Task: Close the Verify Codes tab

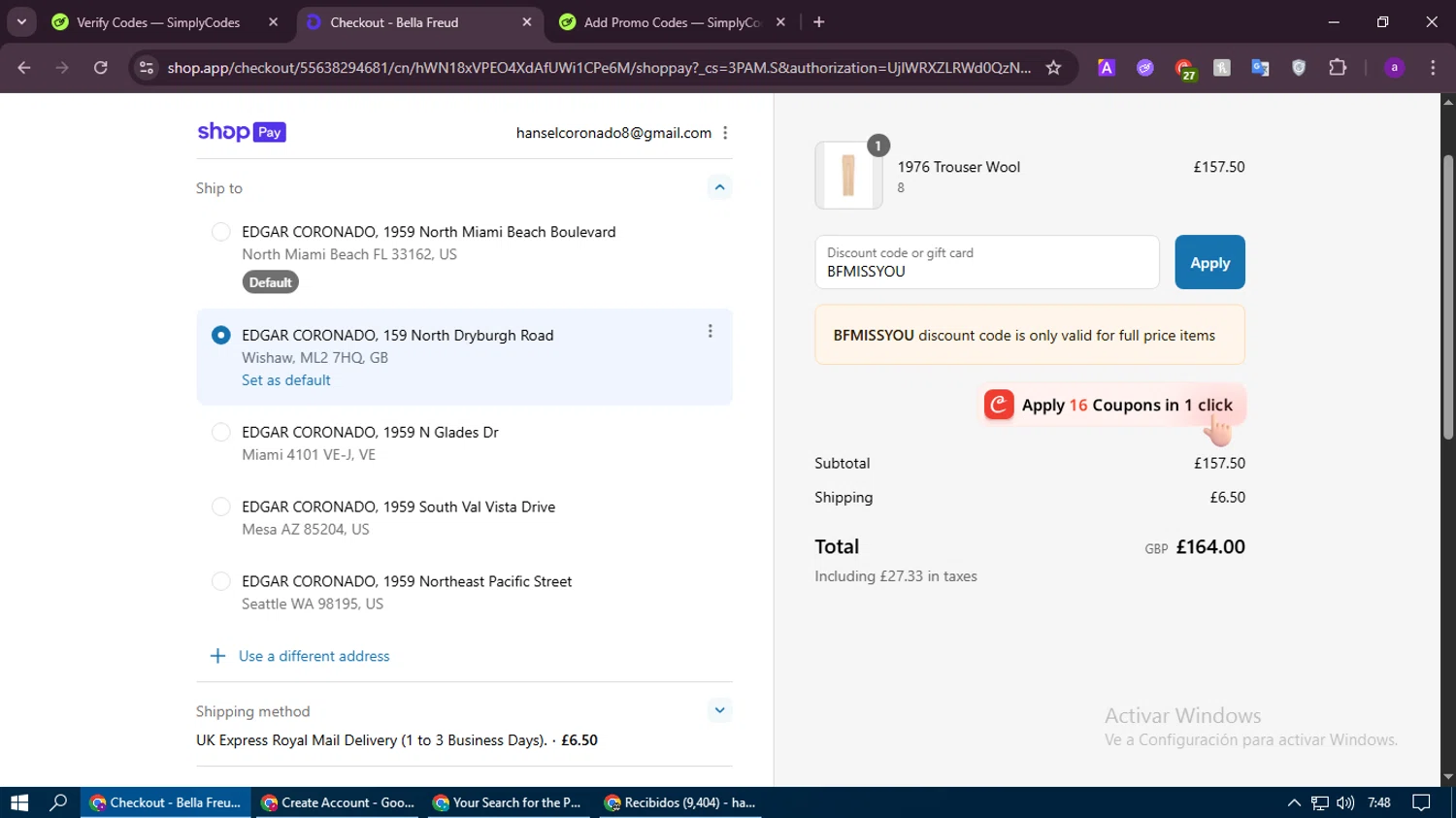Action: 274,22
